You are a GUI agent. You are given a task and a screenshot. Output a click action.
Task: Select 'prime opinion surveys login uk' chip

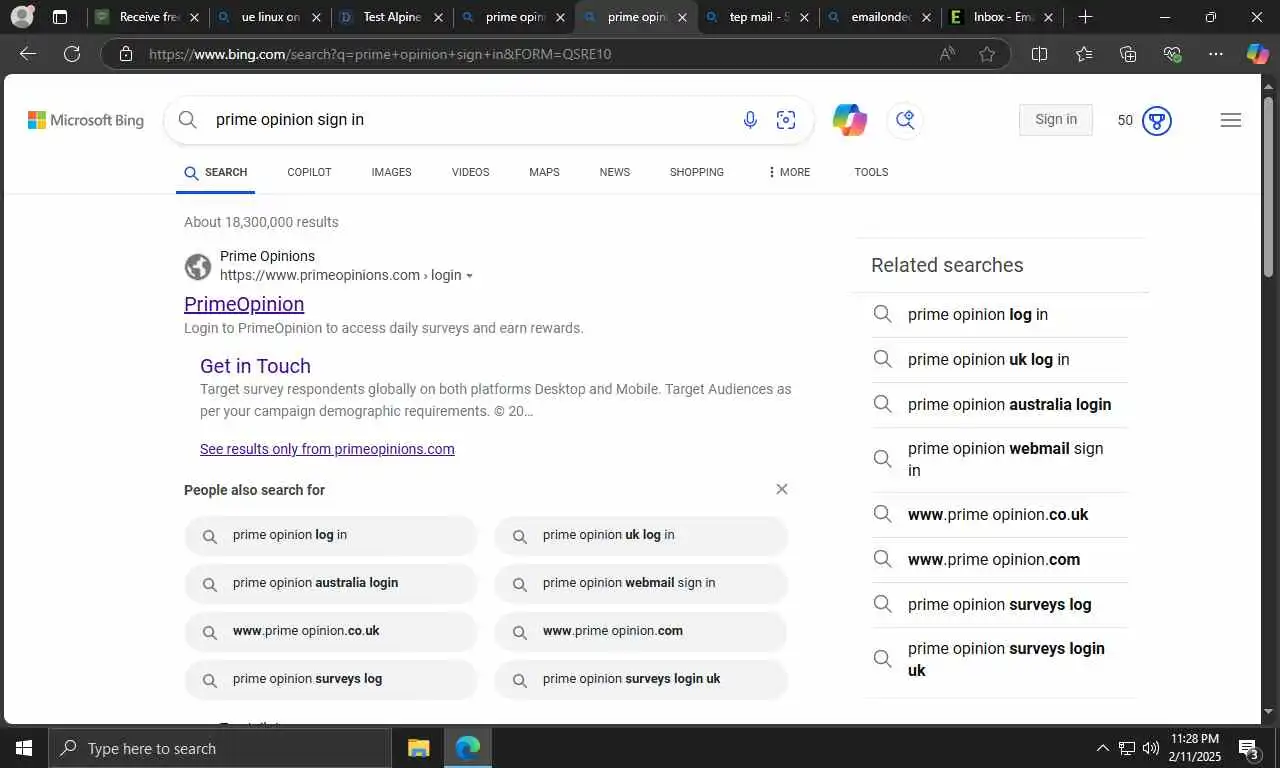641,679
